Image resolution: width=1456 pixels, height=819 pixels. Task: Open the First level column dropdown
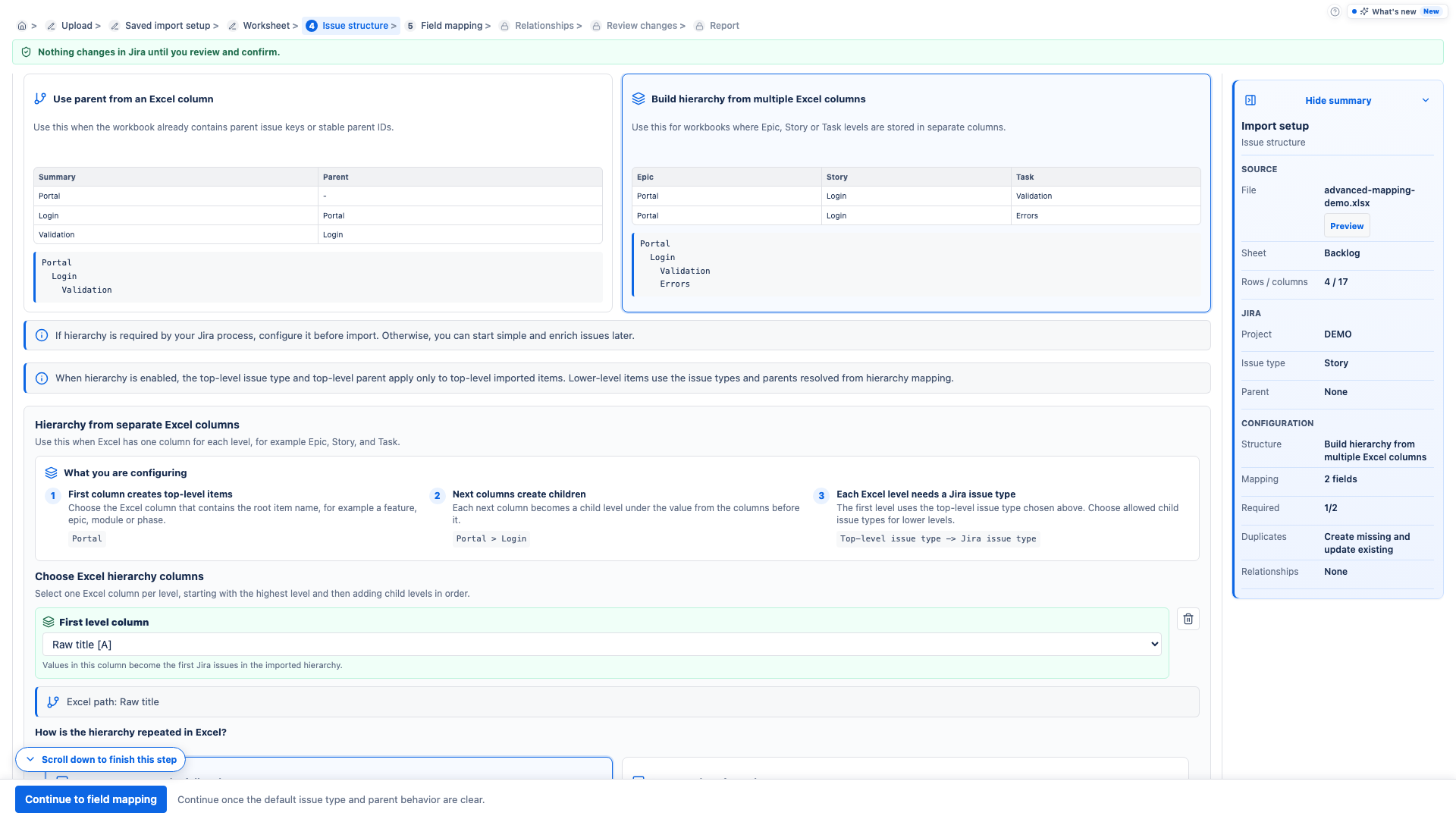(601, 645)
